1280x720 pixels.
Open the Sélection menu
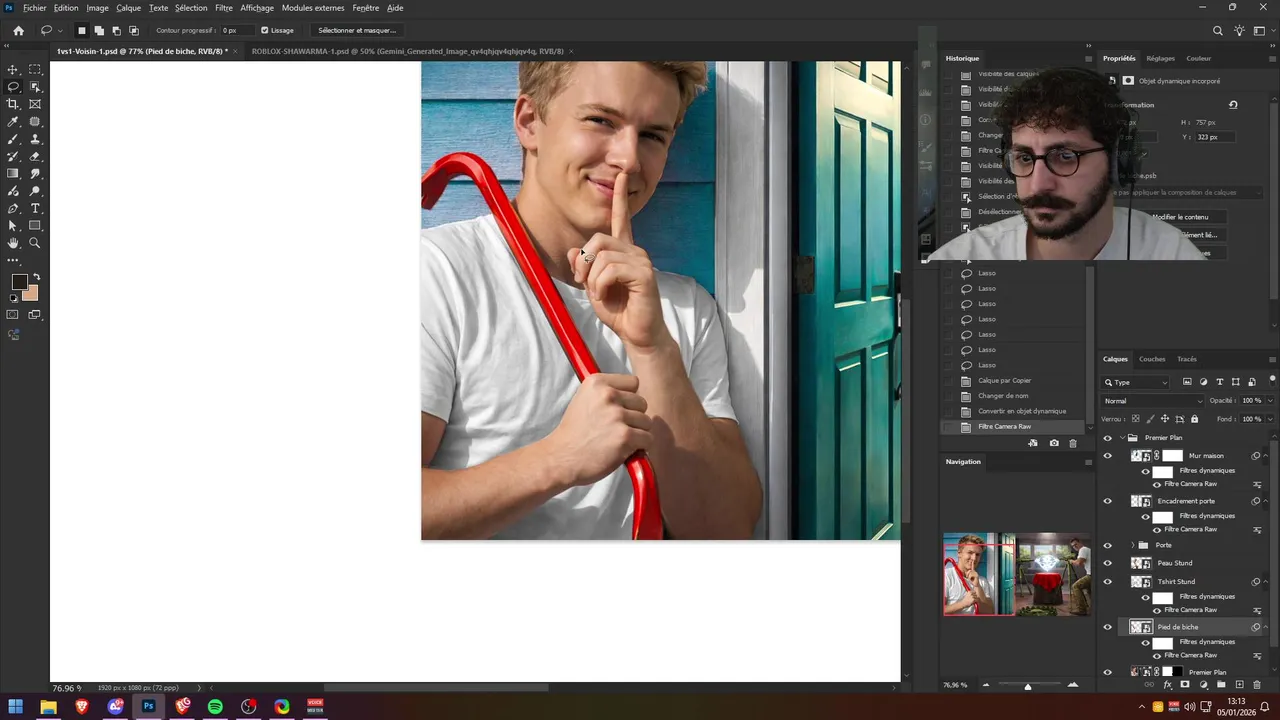pyautogui.click(x=191, y=8)
